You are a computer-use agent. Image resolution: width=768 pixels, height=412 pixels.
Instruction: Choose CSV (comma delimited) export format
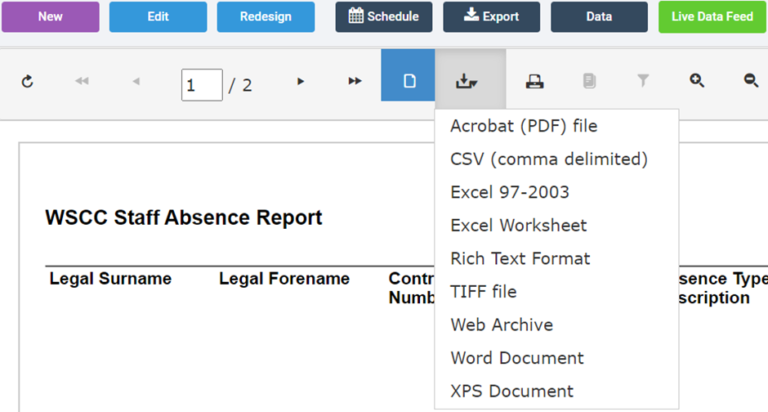pos(549,158)
